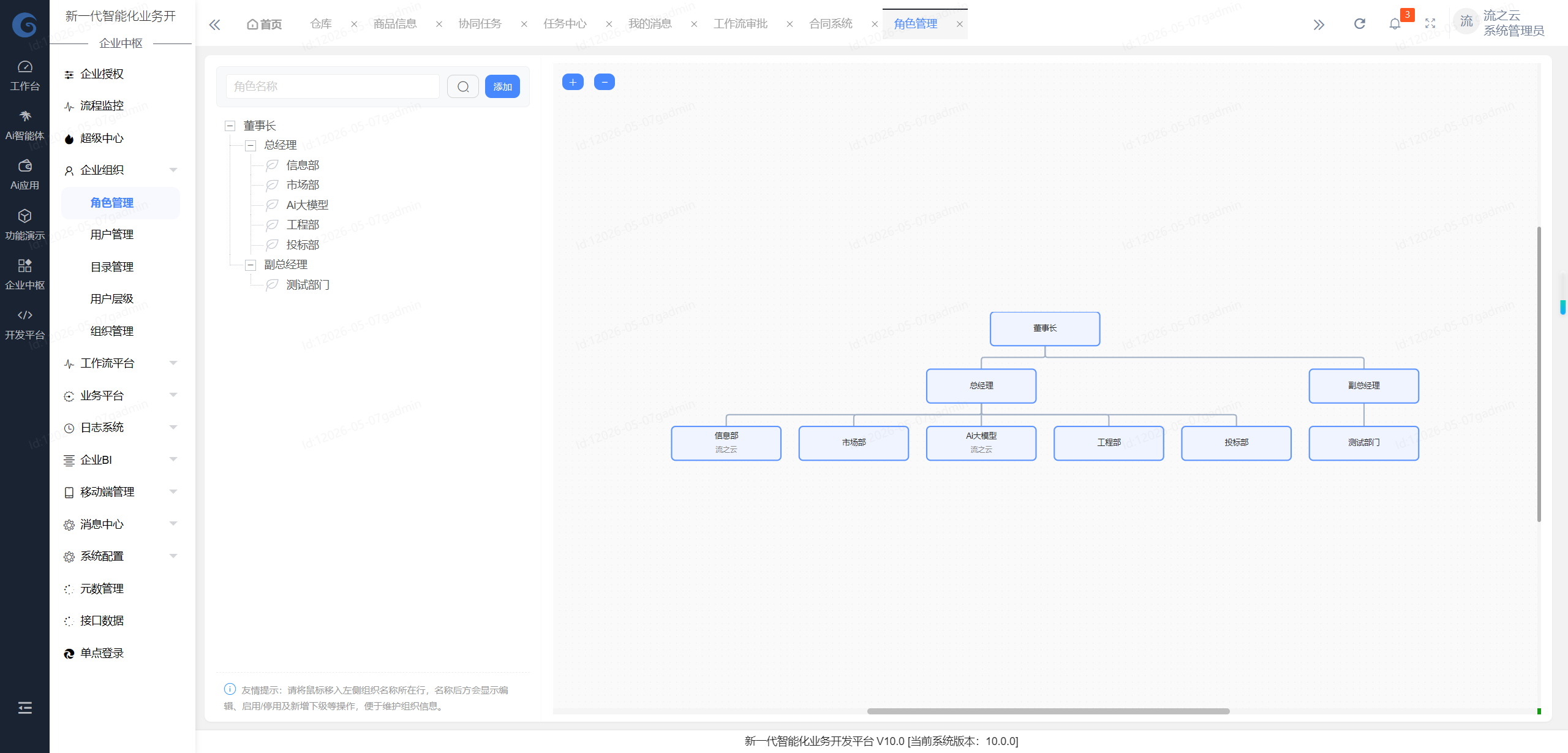Click the 添加 button

[x=502, y=86]
